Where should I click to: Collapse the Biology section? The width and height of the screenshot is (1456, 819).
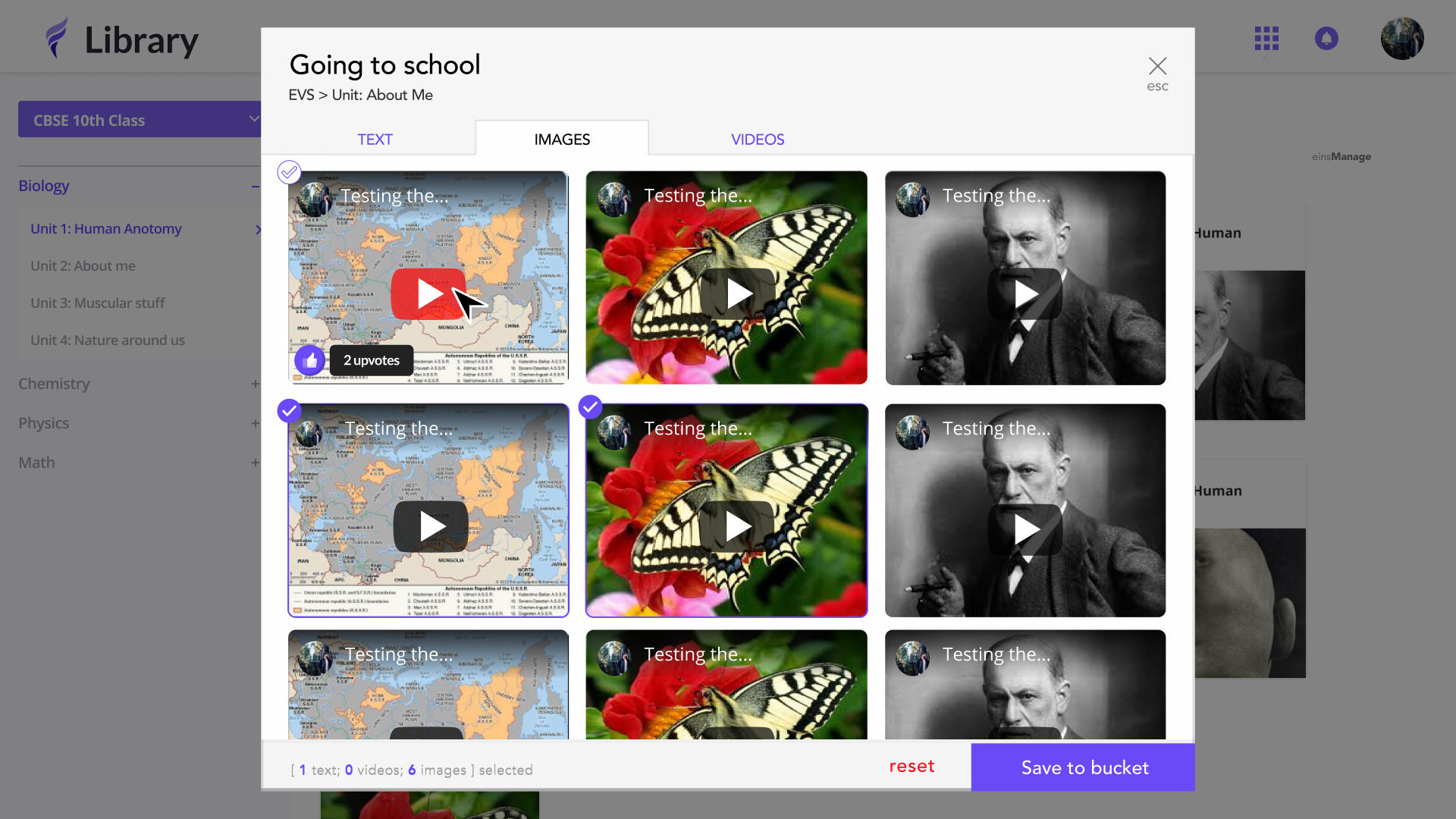(x=256, y=187)
